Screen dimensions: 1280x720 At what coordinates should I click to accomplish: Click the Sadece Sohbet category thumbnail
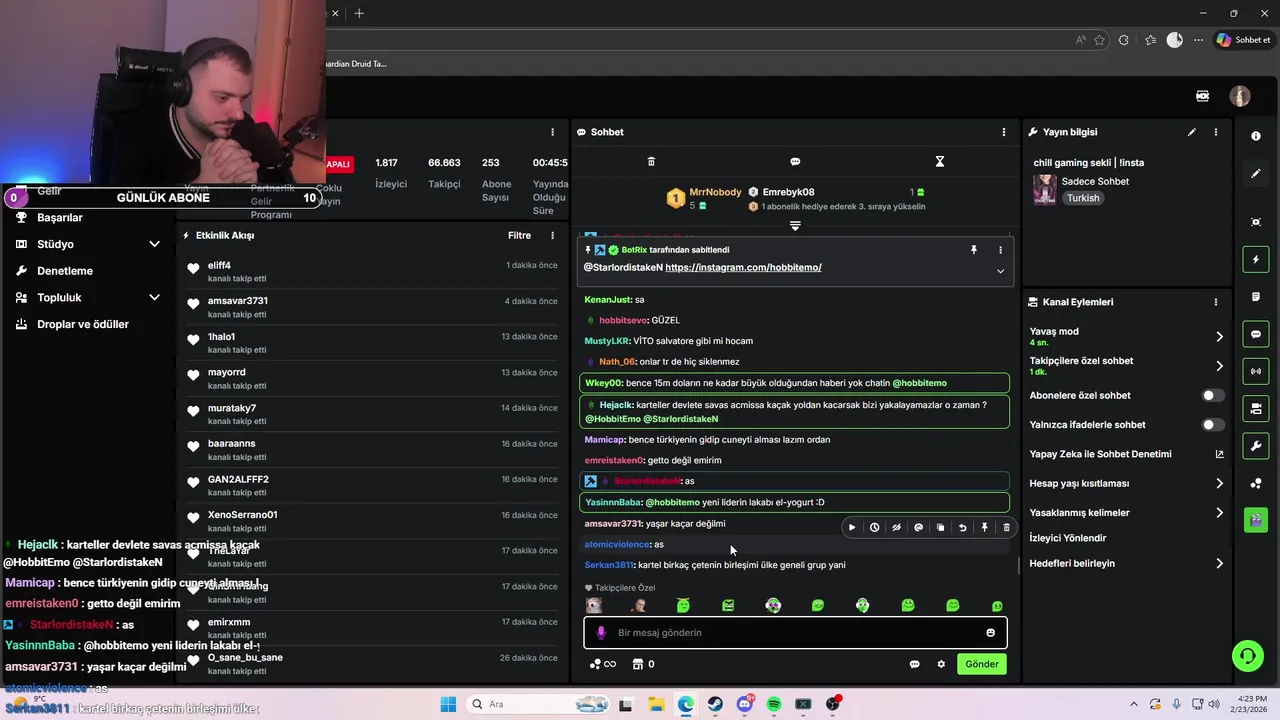point(1044,190)
